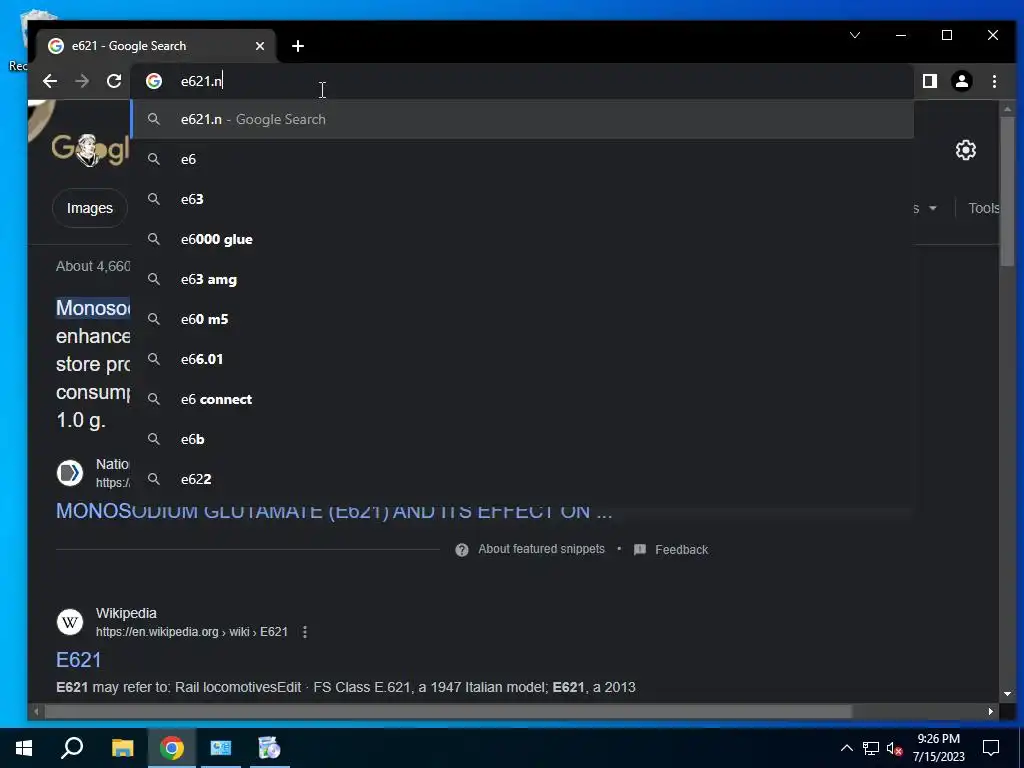Pick the 'e622' suggestion
The width and height of the screenshot is (1024, 768).
(x=522, y=479)
